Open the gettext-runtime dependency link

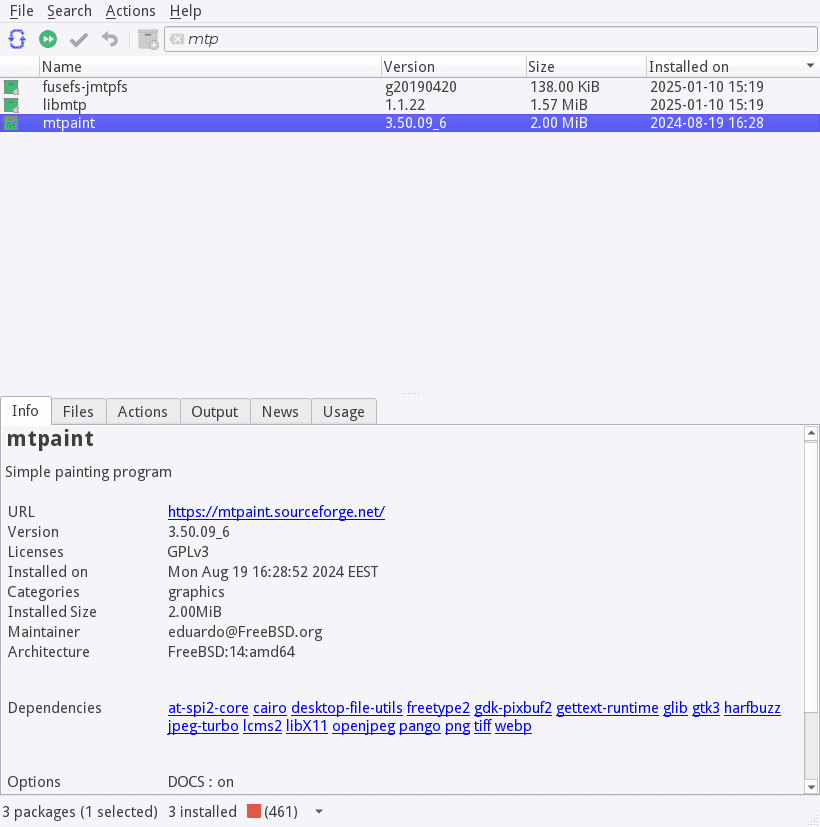[607, 708]
